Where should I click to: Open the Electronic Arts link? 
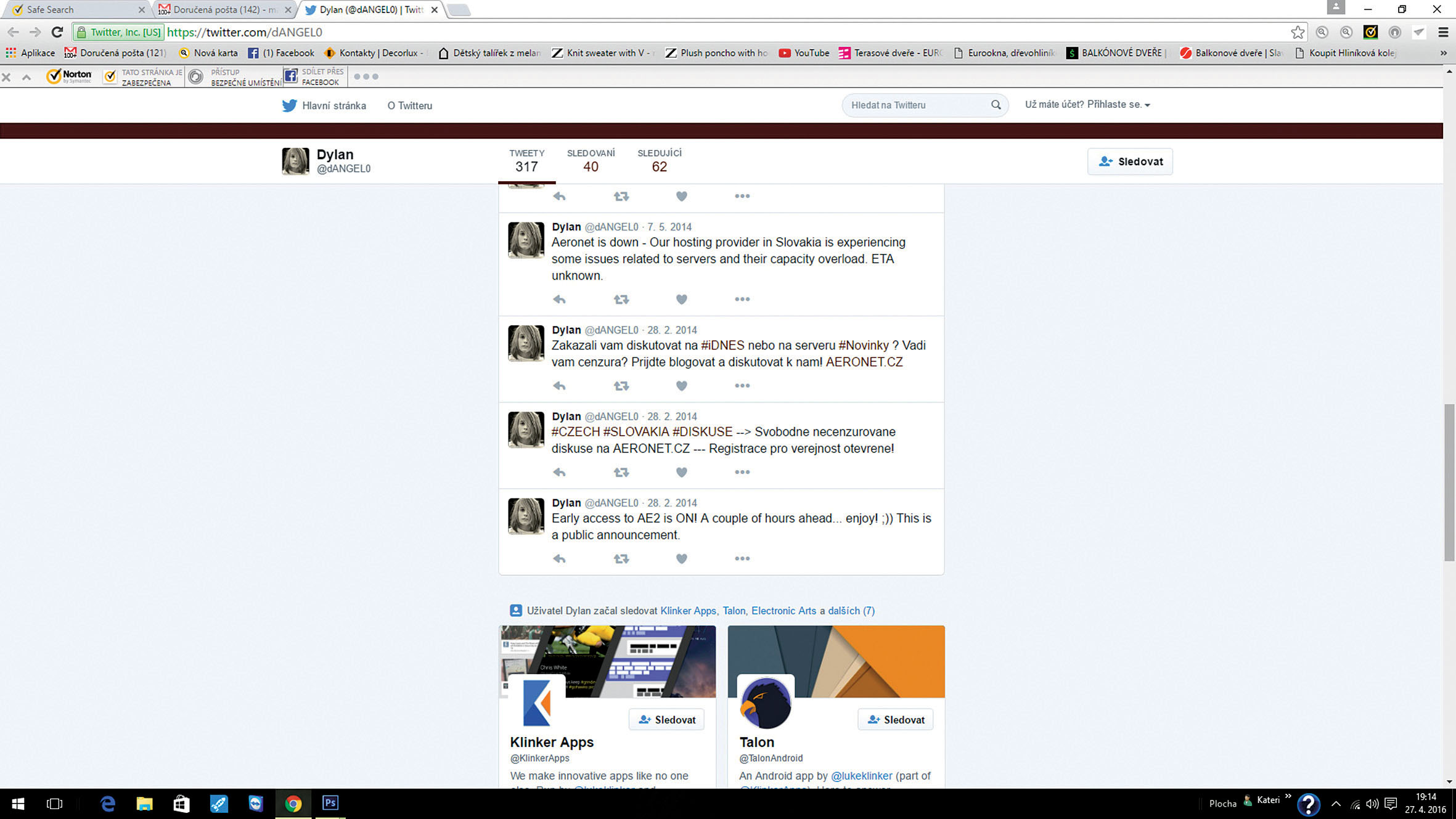click(783, 611)
